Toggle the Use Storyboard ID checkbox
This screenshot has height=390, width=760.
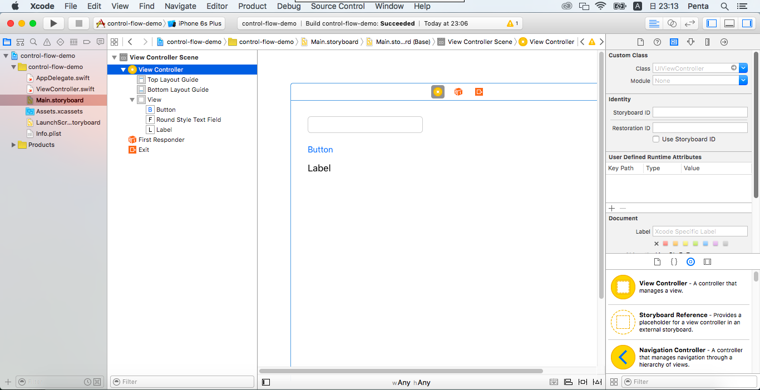pos(656,139)
